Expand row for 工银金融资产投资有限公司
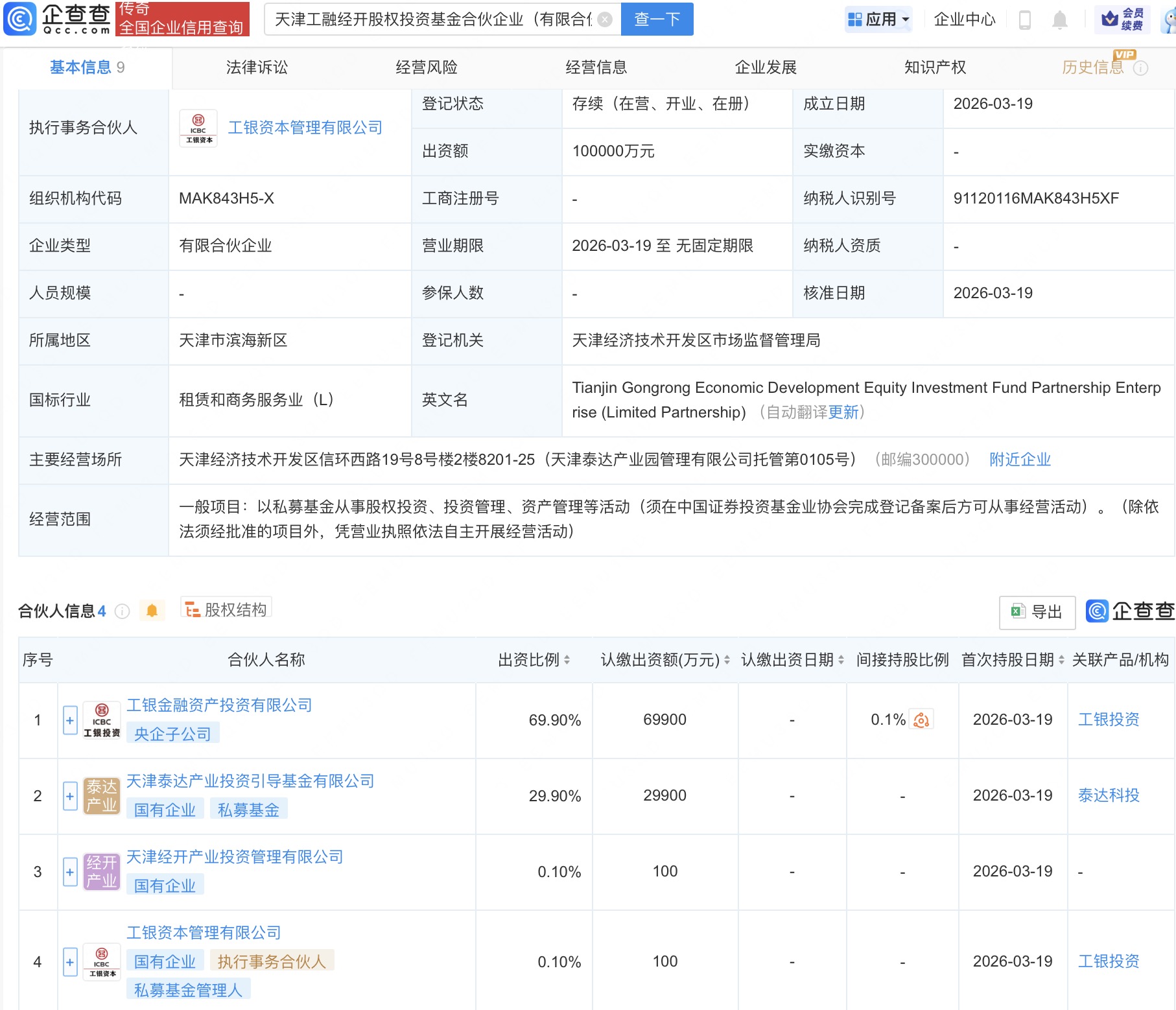Screen dimensions: 1176x1010 point(70,720)
